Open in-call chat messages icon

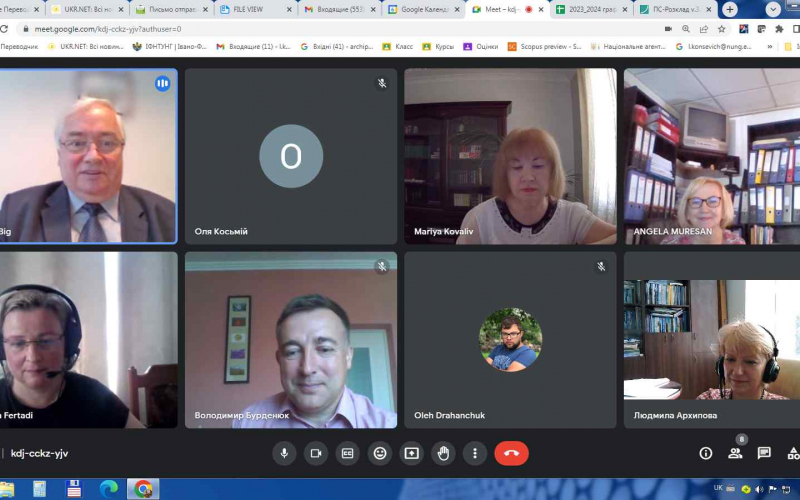pos(764,453)
